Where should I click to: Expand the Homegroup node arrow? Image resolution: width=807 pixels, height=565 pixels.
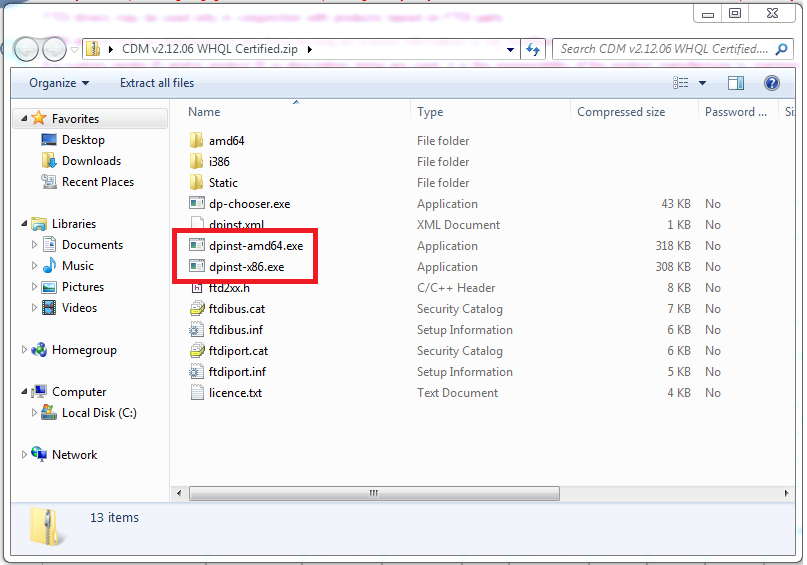tap(24, 349)
